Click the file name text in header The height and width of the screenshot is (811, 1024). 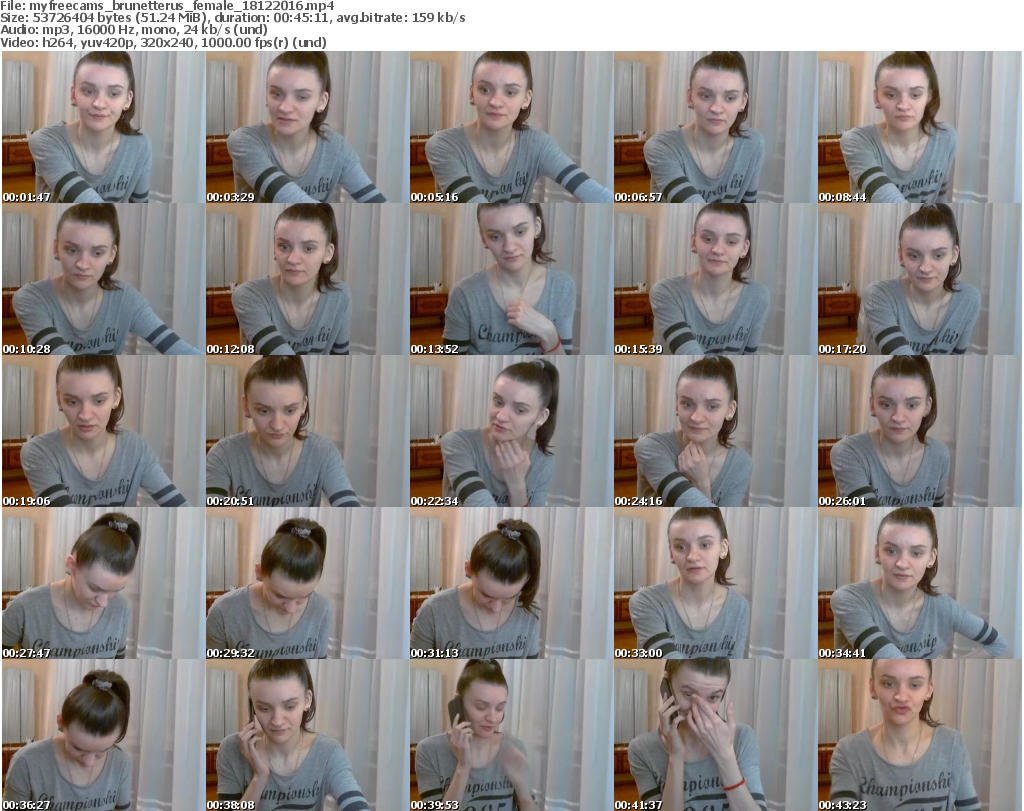pyautogui.click(x=168, y=6)
